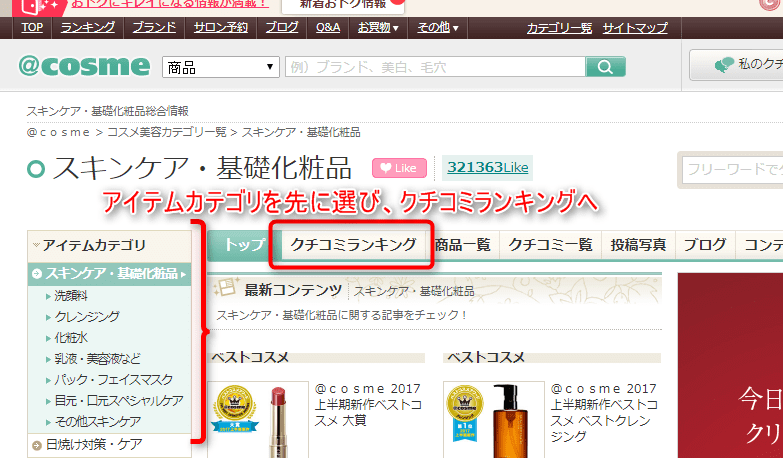
Task: Switch to the ブログ content tab
Action: (x=705, y=245)
